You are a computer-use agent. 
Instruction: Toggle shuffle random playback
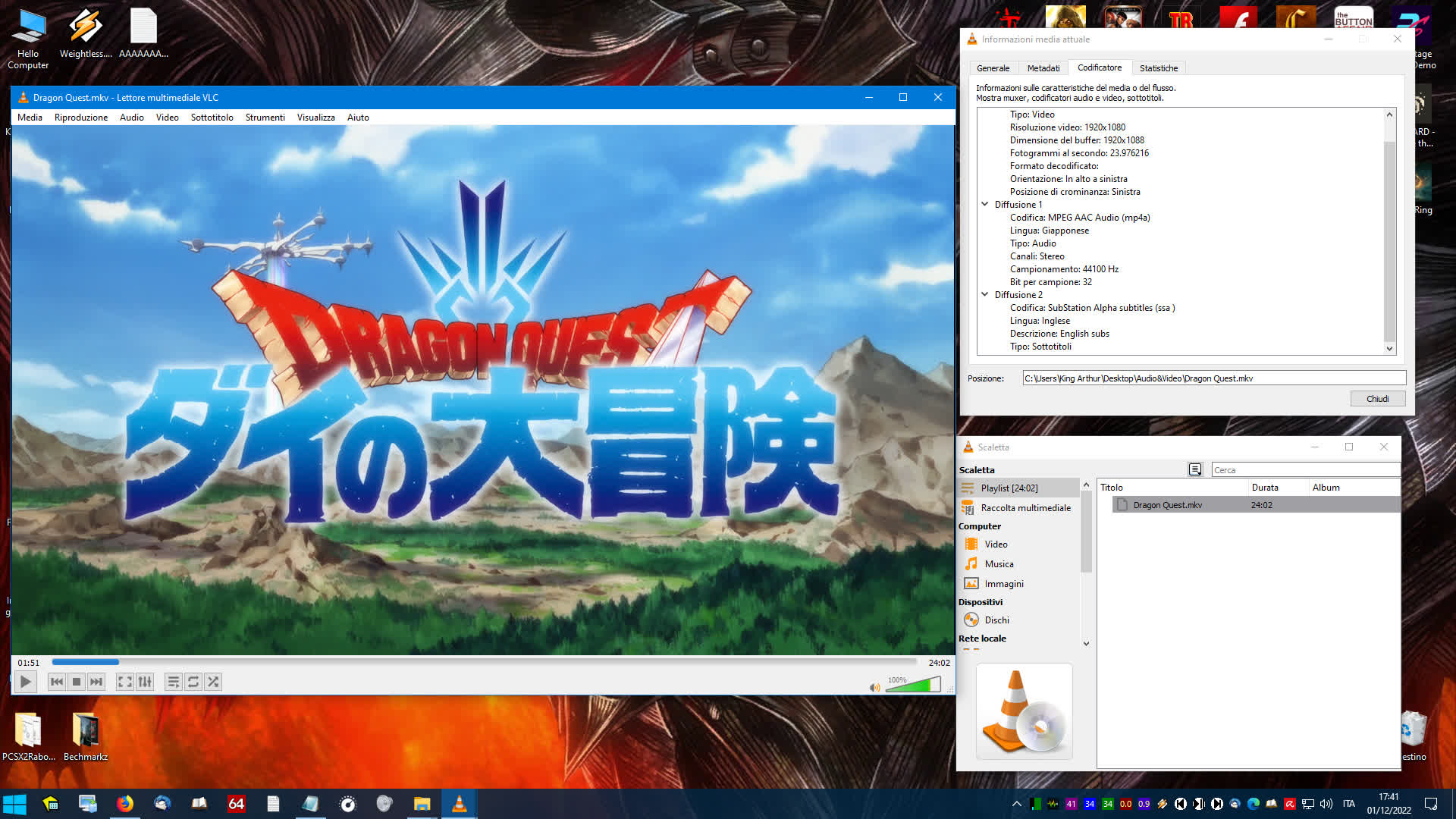(x=213, y=682)
